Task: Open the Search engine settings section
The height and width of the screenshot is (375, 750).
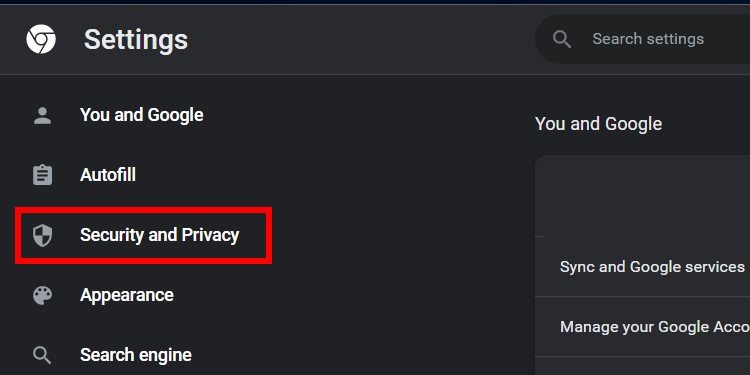Action: (x=136, y=355)
